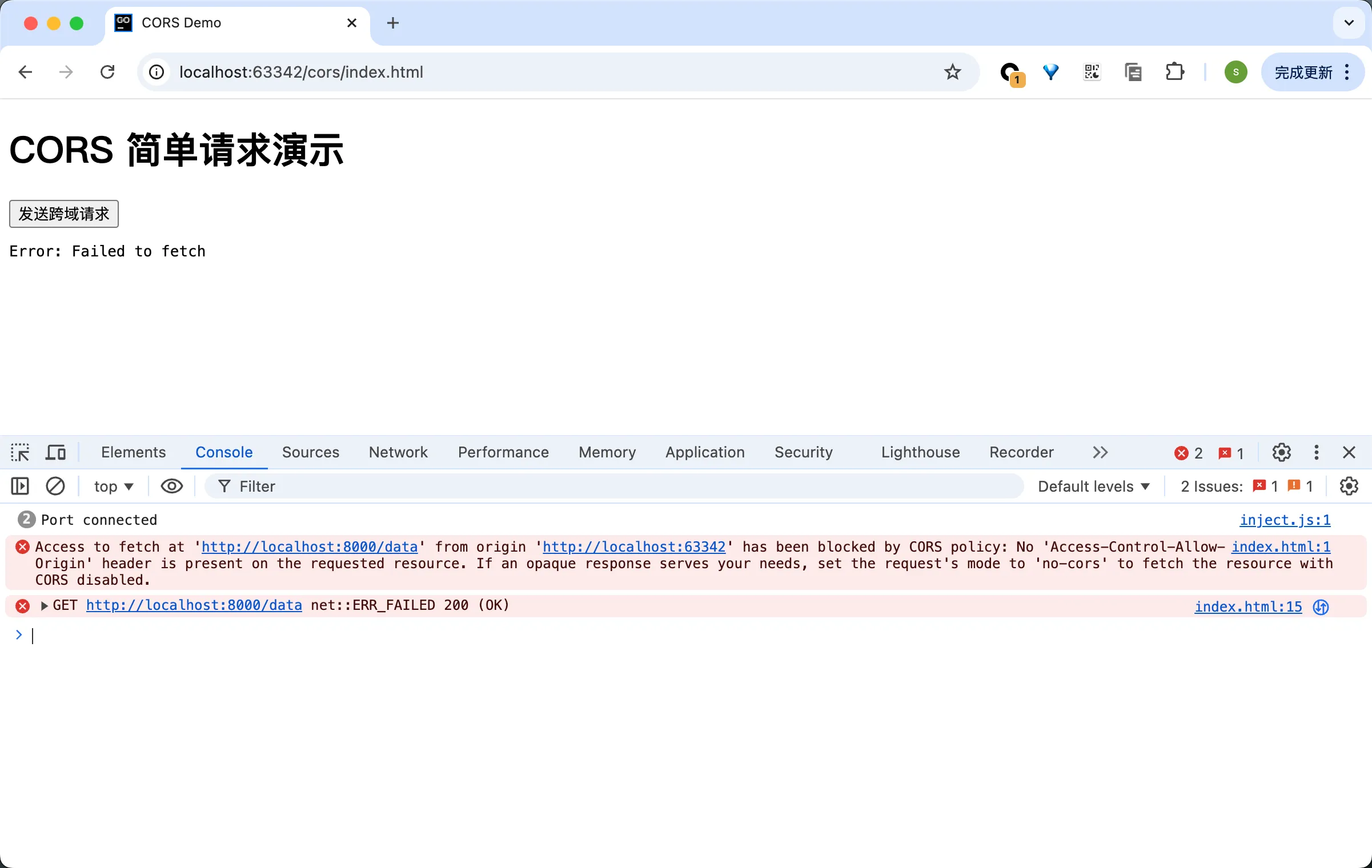Viewport: 1372px width, 868px height.
Task: Toggle the filter messages checkbox
Action: 172,486
